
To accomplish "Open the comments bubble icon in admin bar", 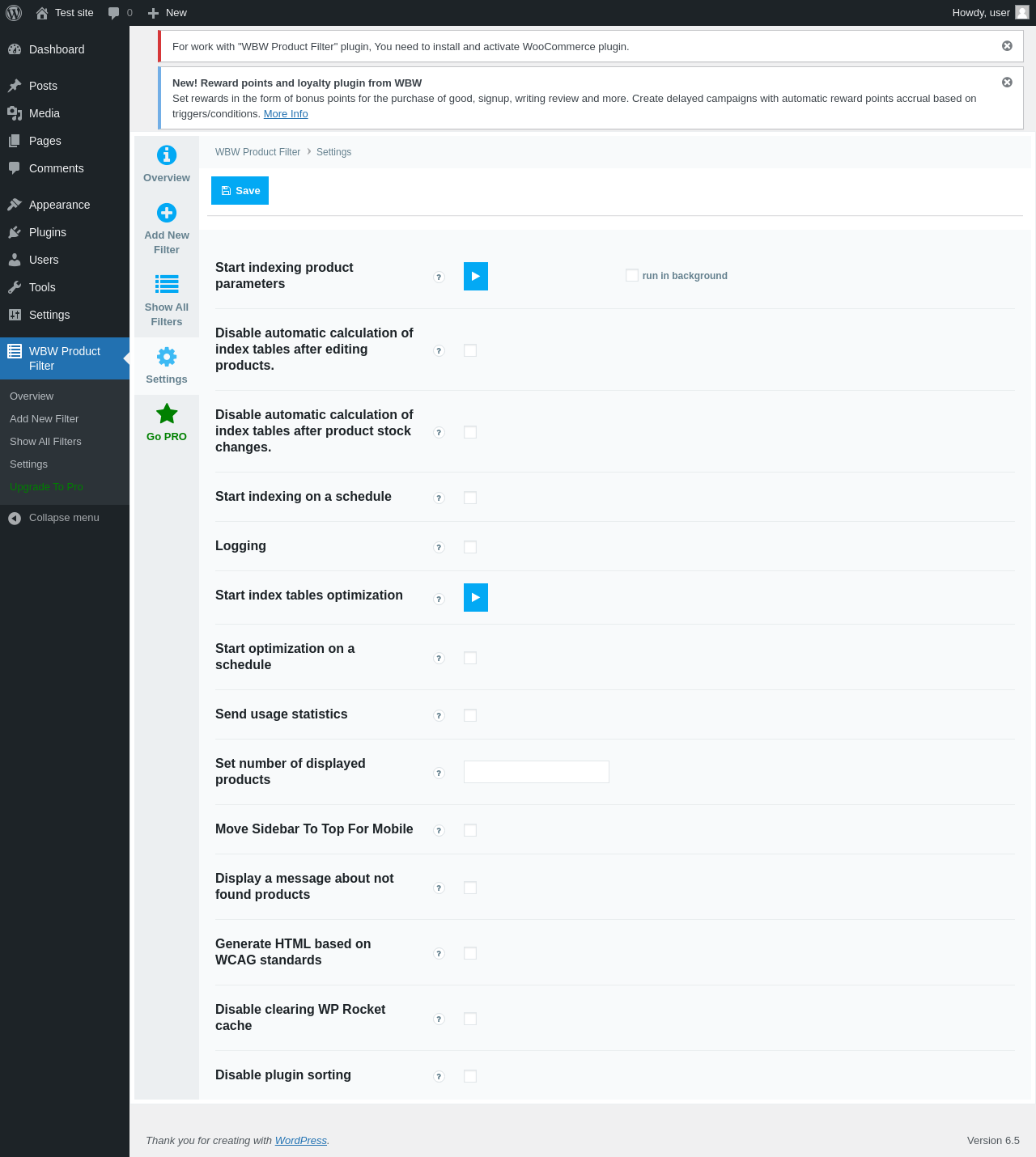I will point(114,13).
